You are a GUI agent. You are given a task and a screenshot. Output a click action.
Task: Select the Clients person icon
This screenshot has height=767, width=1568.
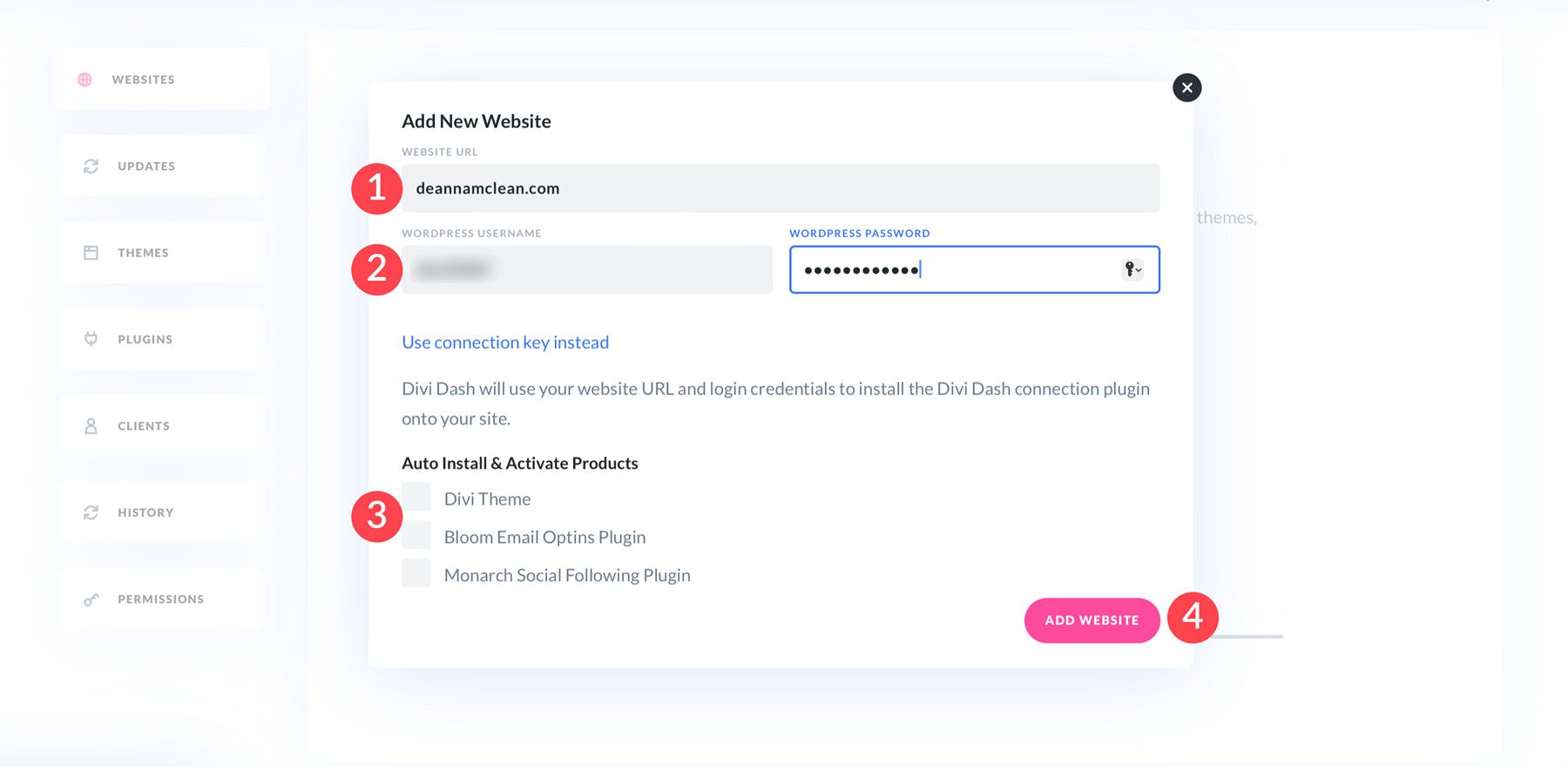[91, 425]
